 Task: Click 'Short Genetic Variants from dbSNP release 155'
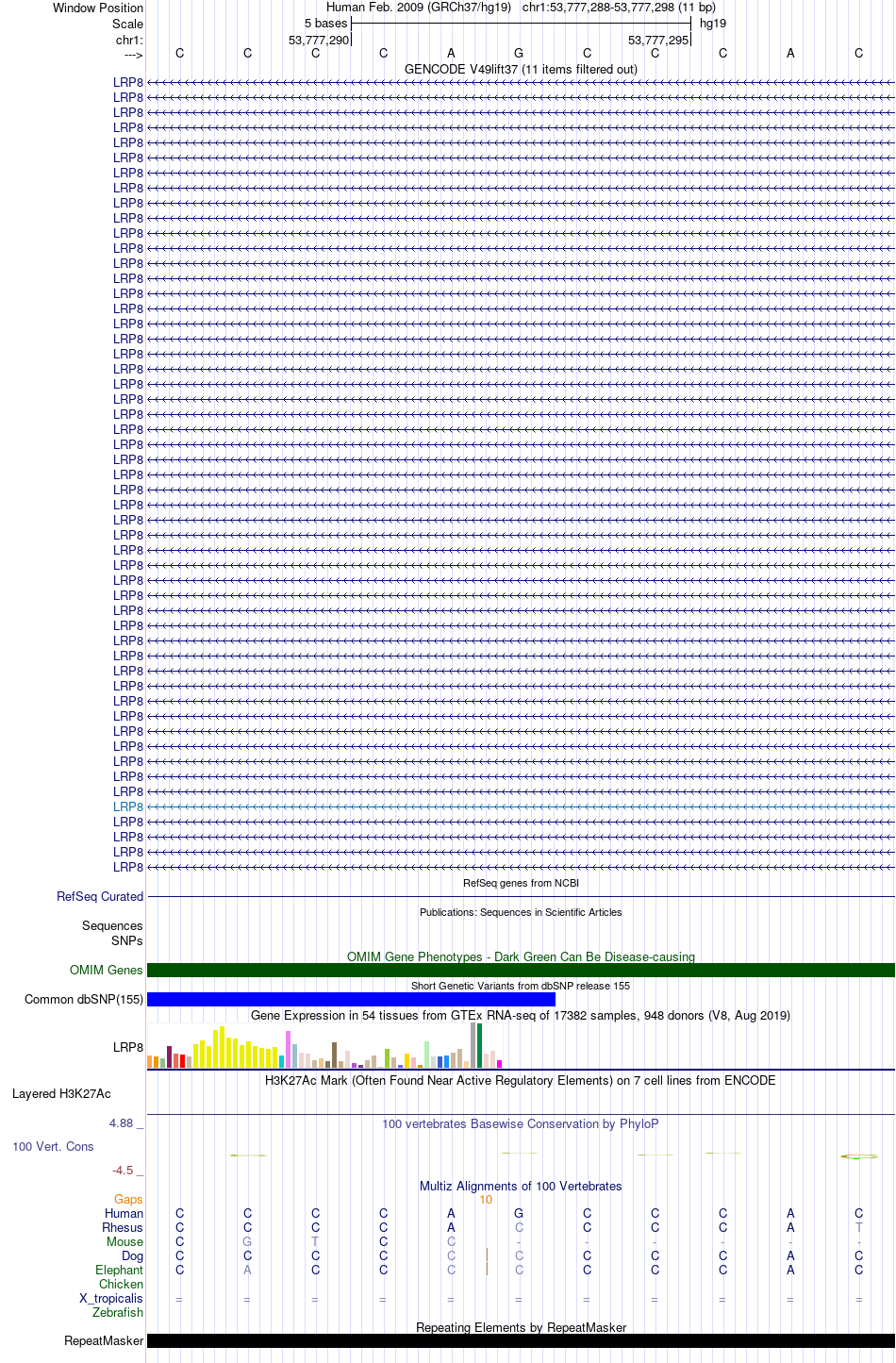(x=521, y=986)
